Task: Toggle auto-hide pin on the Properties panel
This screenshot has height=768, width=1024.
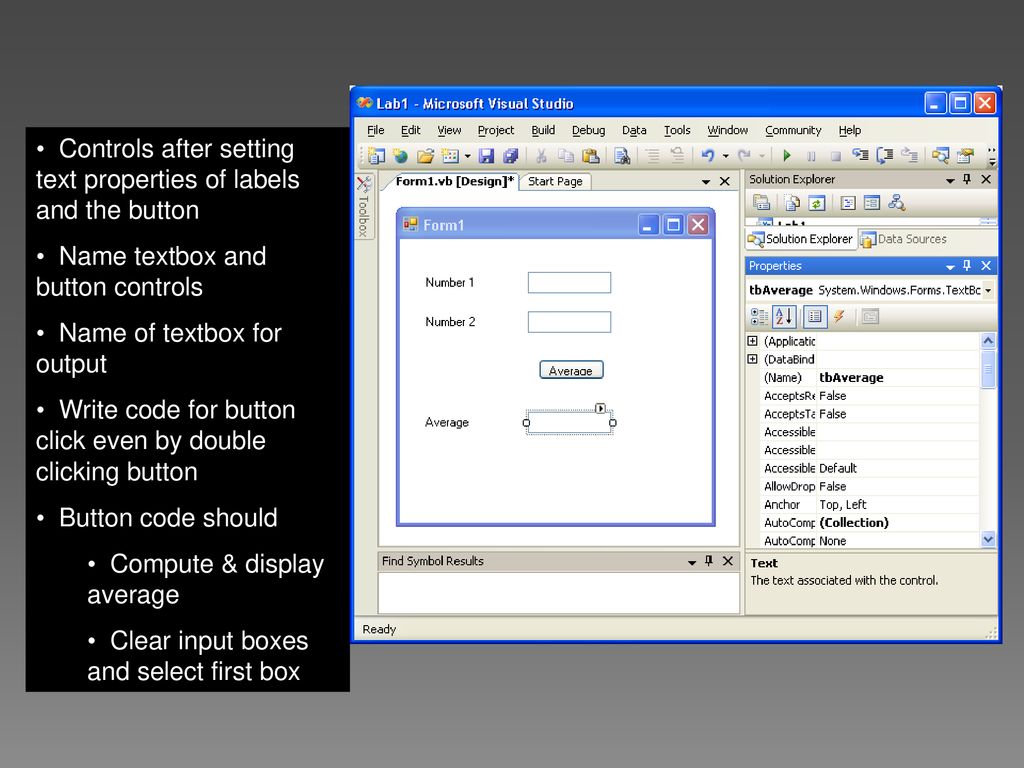Action: [968, 266]
